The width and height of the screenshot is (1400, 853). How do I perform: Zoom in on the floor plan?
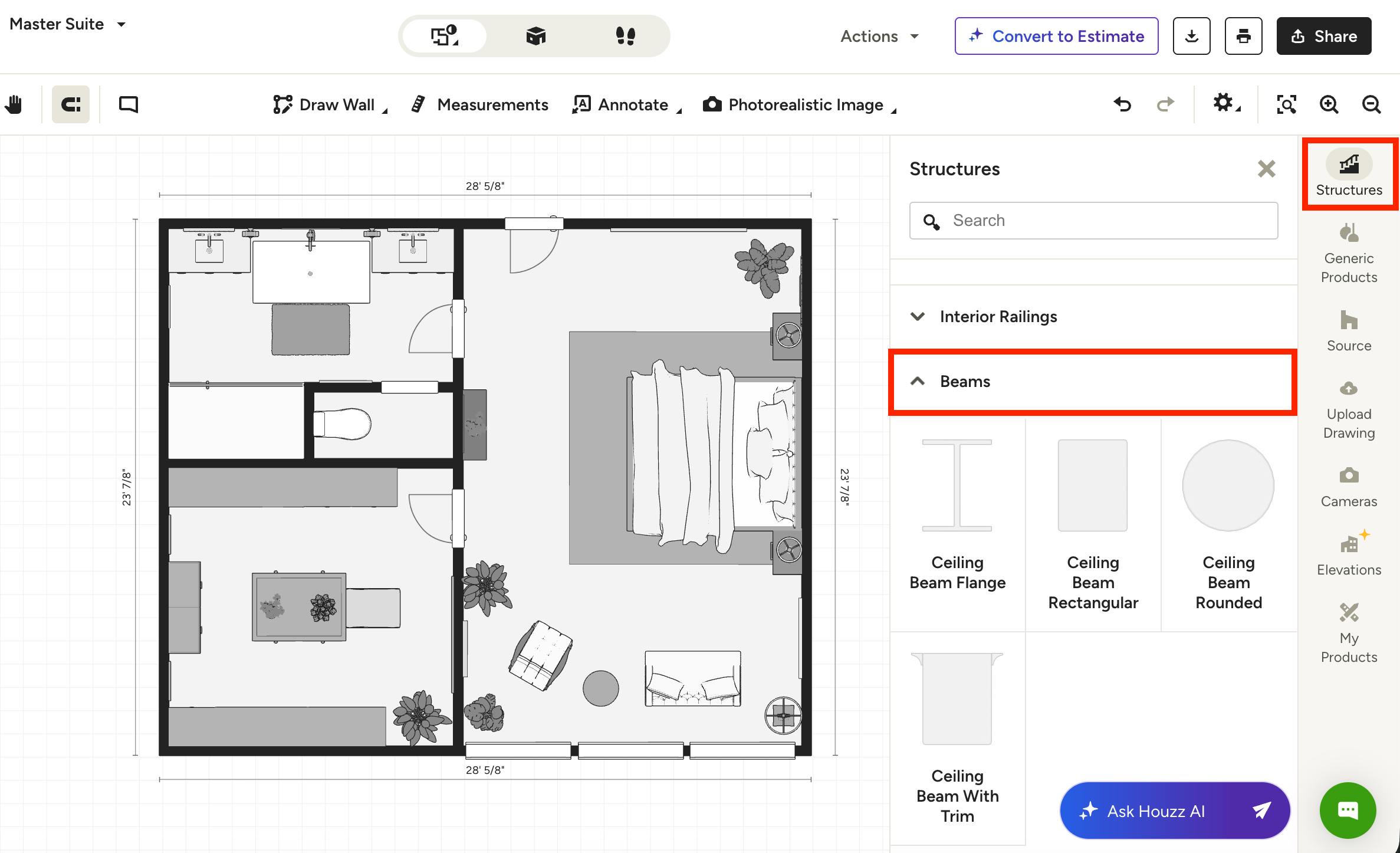coord(1329,104)
